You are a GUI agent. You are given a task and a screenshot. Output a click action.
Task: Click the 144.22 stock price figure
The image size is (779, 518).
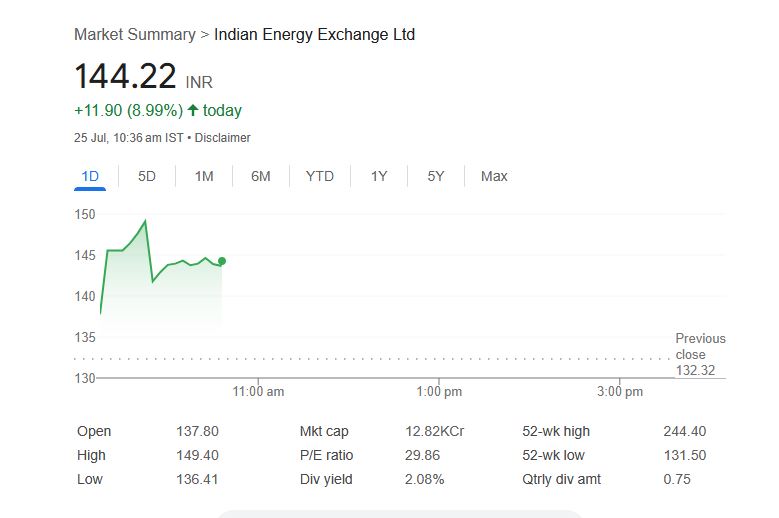(125, 76)
